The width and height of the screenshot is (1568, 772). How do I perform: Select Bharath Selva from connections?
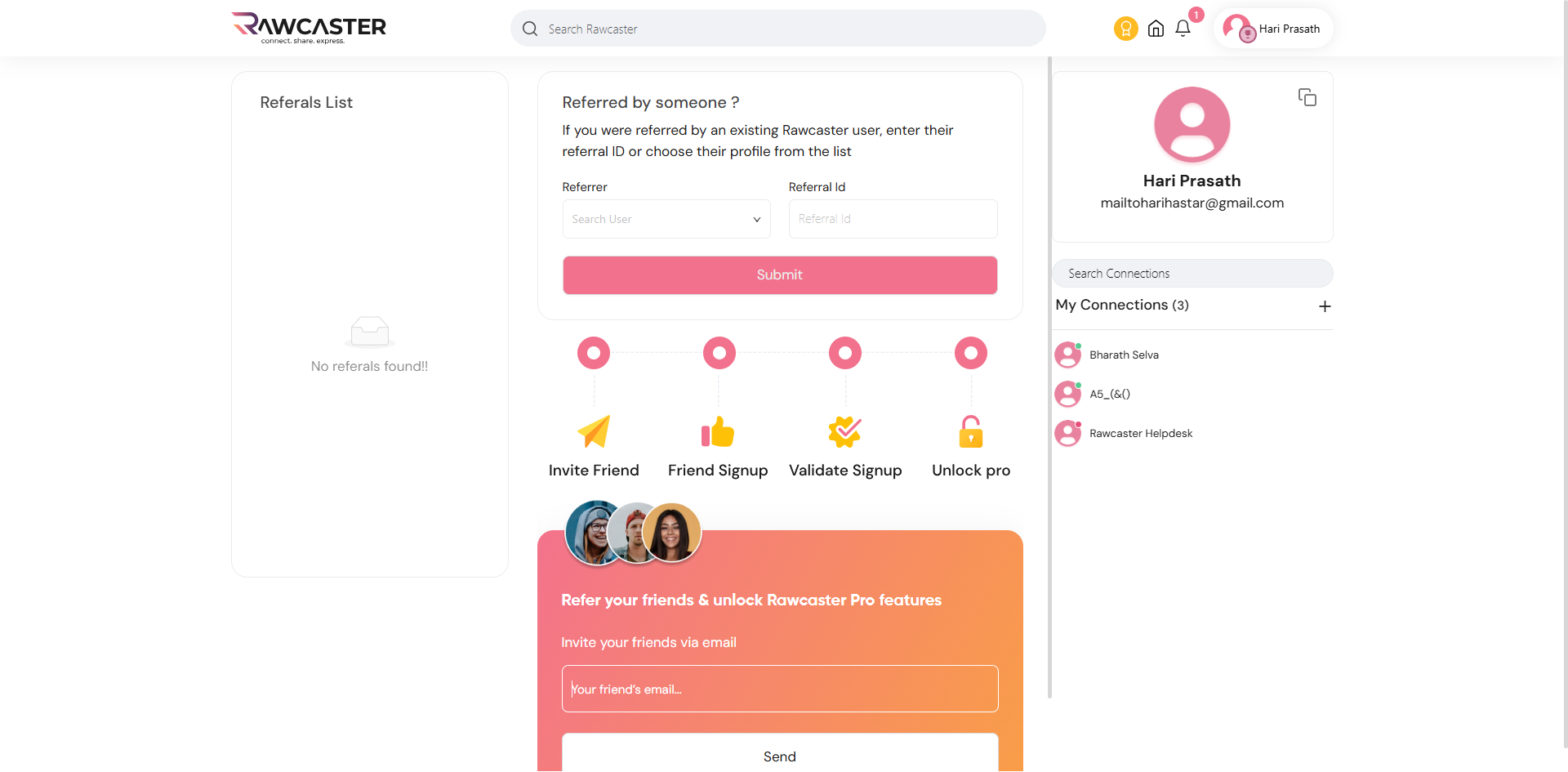1123,355
